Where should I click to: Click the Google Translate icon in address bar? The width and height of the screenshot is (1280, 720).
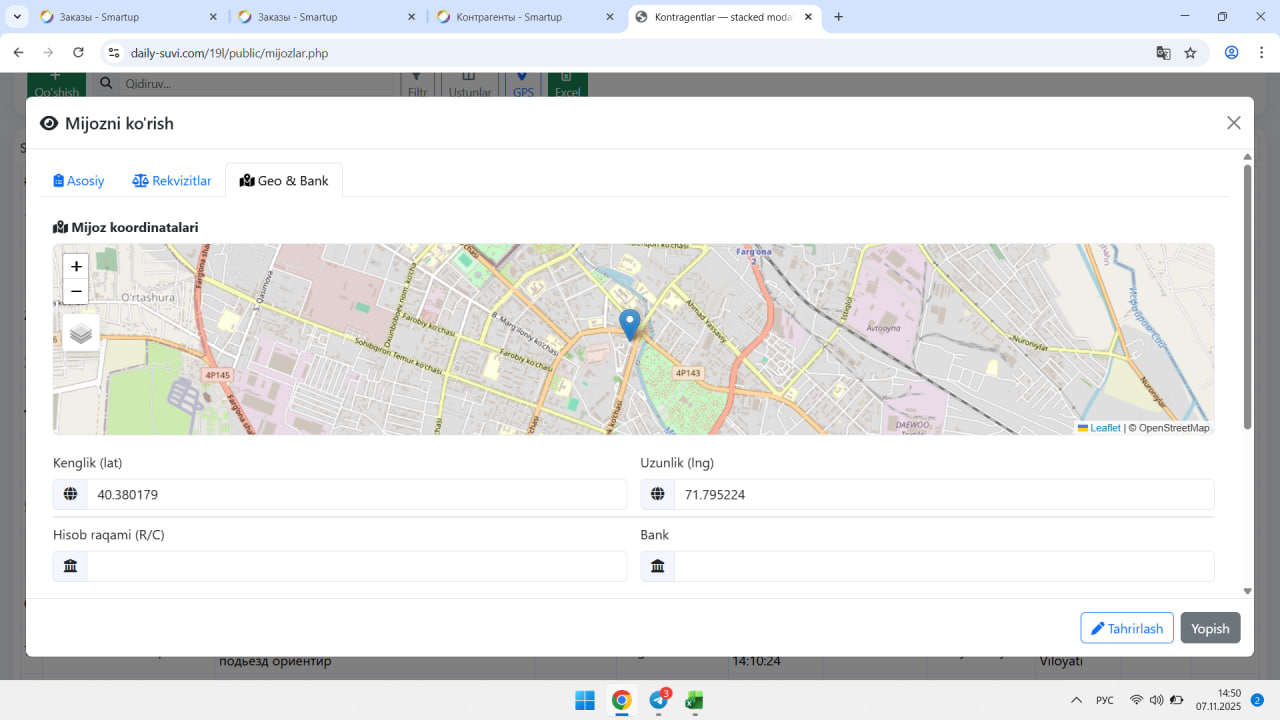point(1163,53)
